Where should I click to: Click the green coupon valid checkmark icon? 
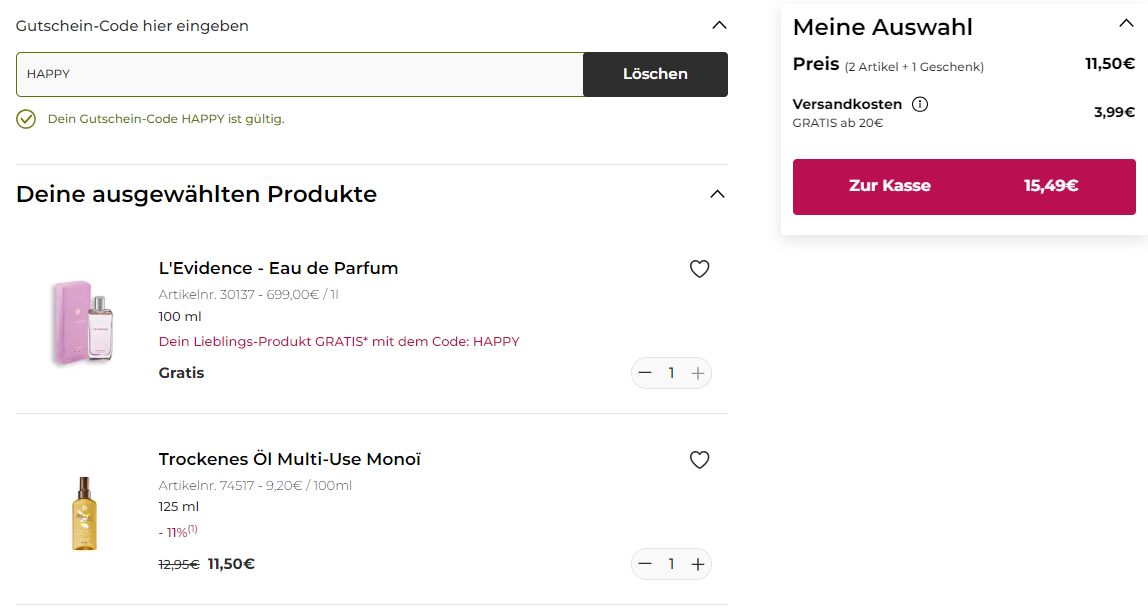(26, 119)
